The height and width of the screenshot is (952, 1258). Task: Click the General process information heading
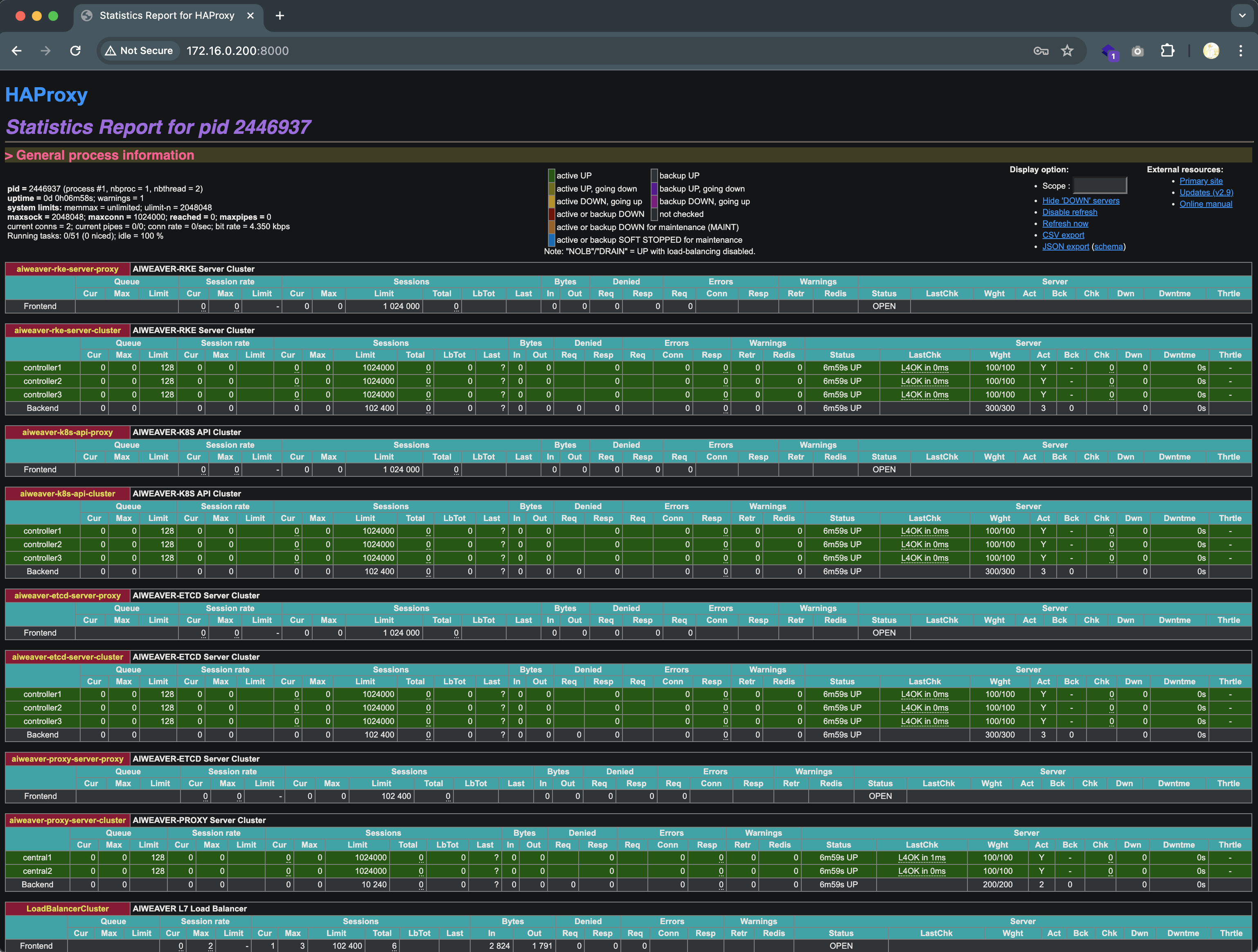click(105, 155)
